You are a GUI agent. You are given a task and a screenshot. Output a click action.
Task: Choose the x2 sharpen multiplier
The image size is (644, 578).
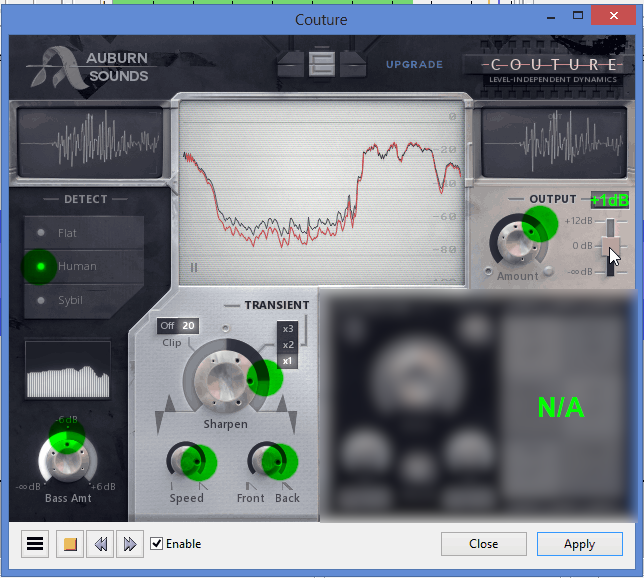click(x=288, y=345)
